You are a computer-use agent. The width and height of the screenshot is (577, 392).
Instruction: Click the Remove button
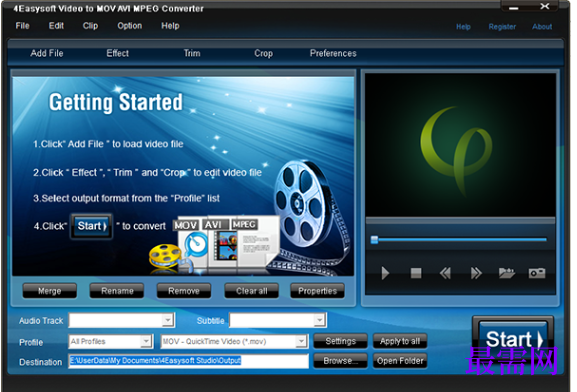184,291
